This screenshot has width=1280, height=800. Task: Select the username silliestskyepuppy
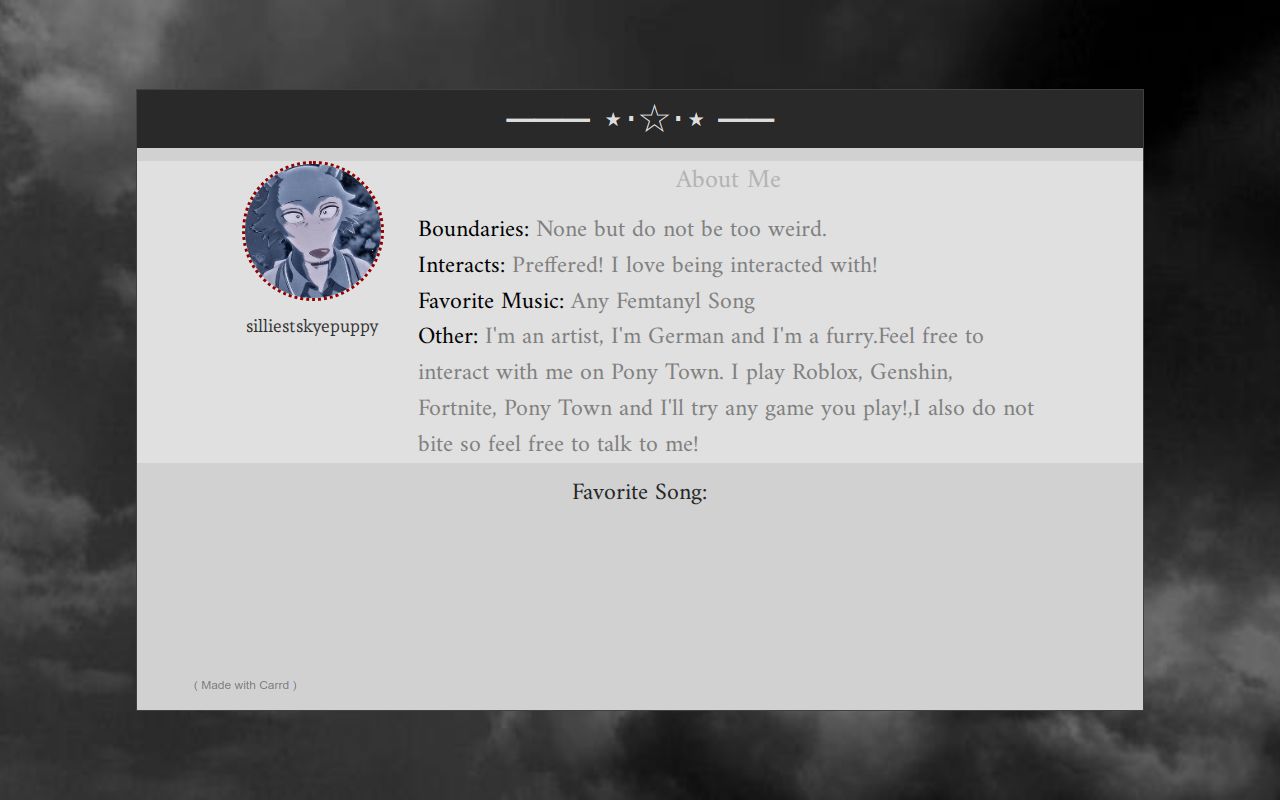(312, 327)
